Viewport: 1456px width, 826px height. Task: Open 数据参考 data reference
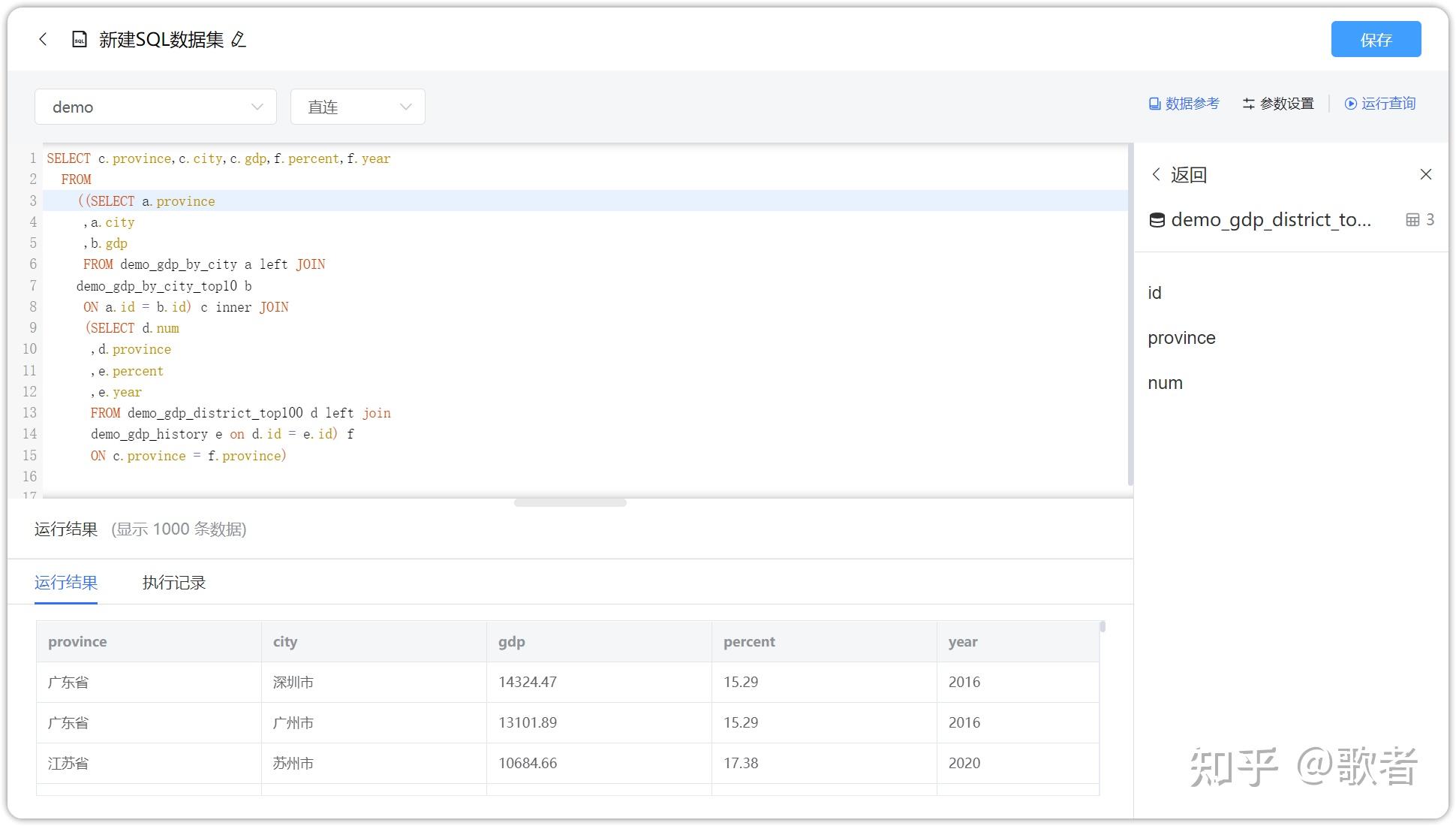point(1184,104)
